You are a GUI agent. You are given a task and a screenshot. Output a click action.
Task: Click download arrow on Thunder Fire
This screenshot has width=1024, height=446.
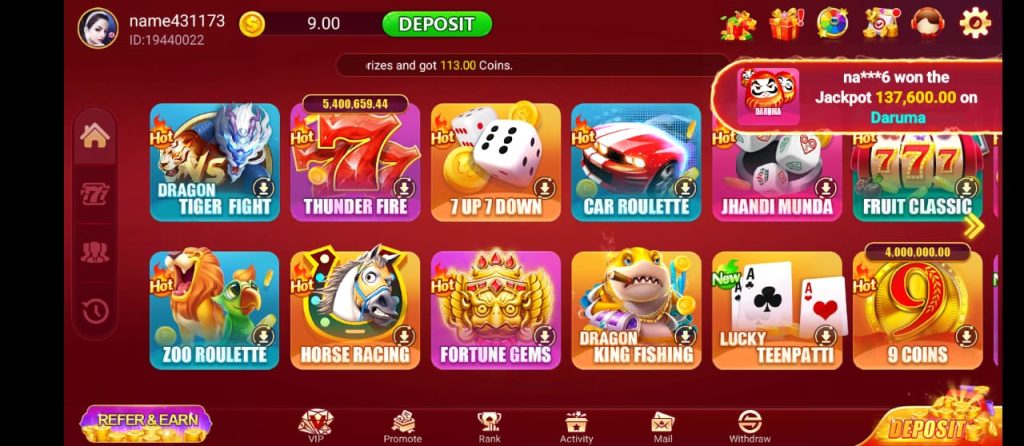pyautogui.click(x=404, y=189)
